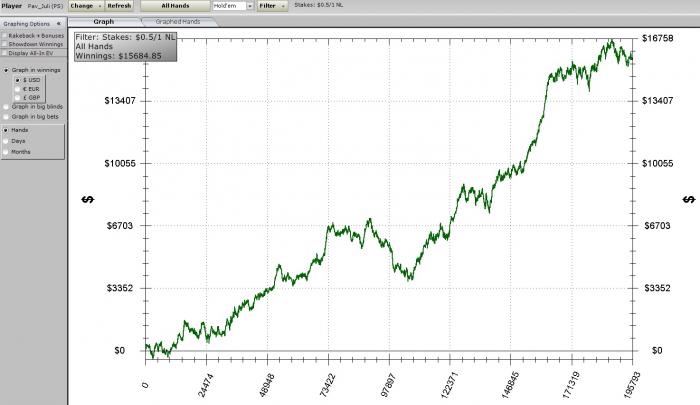The width and height of the screenshot is (700, 405).
Task: Enable the Display All-In EV checkbox
Action: tap(4, 53)
